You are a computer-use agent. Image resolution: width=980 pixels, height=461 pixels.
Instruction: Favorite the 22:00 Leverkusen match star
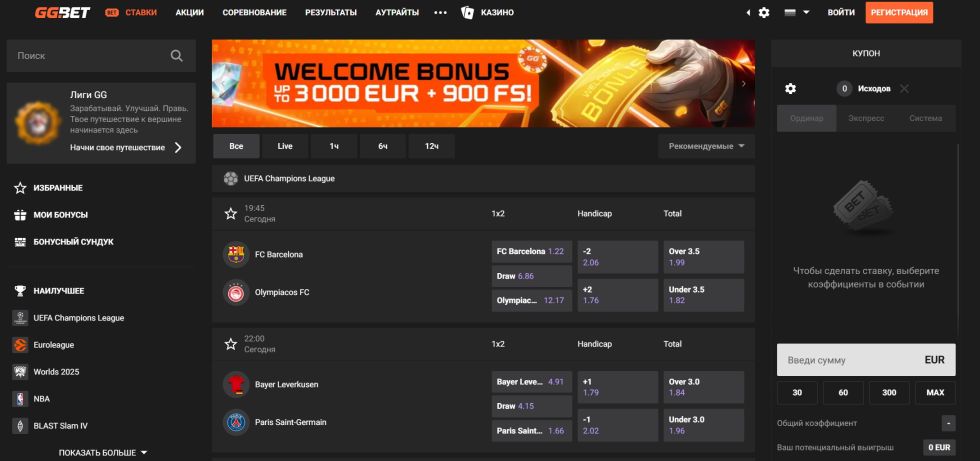point(231,344)
